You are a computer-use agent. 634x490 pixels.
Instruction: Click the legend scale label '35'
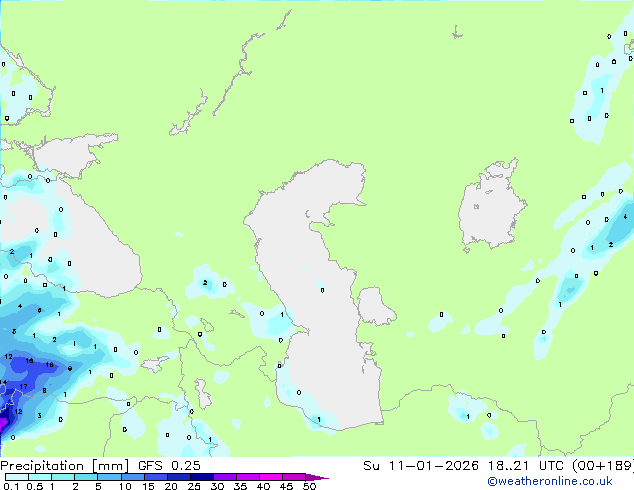pyautogui.click(x=240, y=486)
